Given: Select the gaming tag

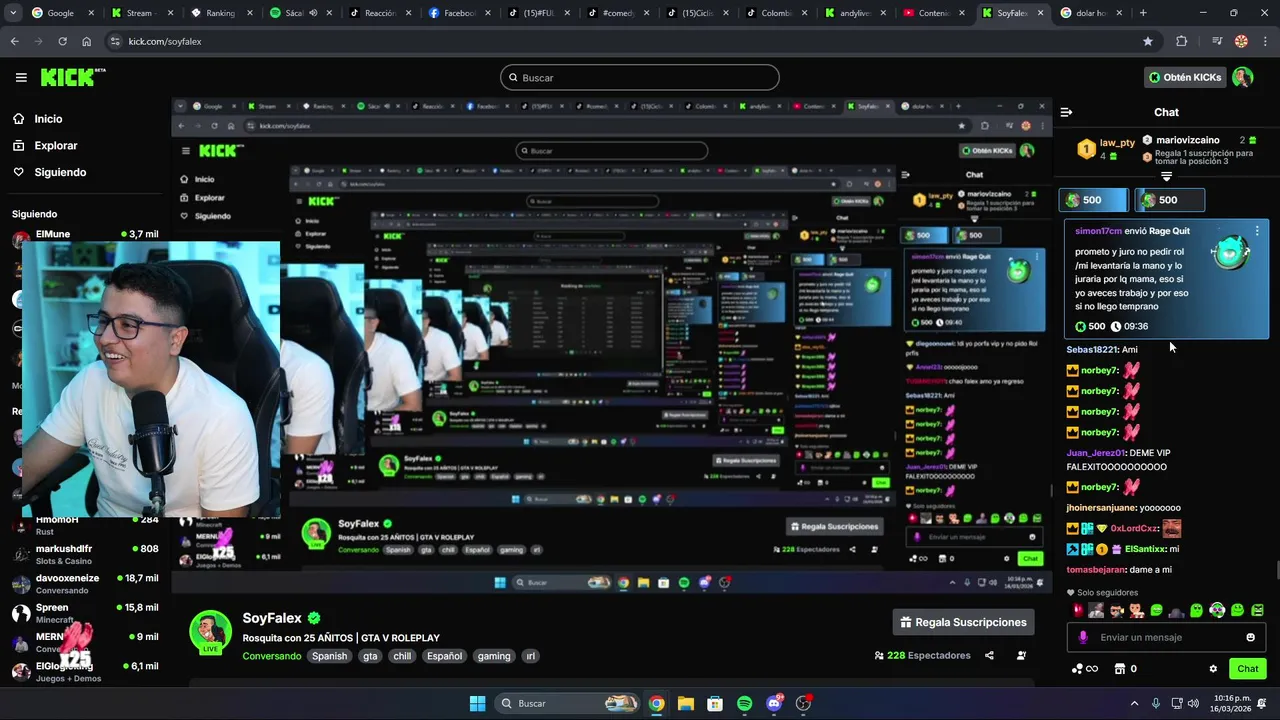Looking at the screenshot, I should [x=494, y=656].
